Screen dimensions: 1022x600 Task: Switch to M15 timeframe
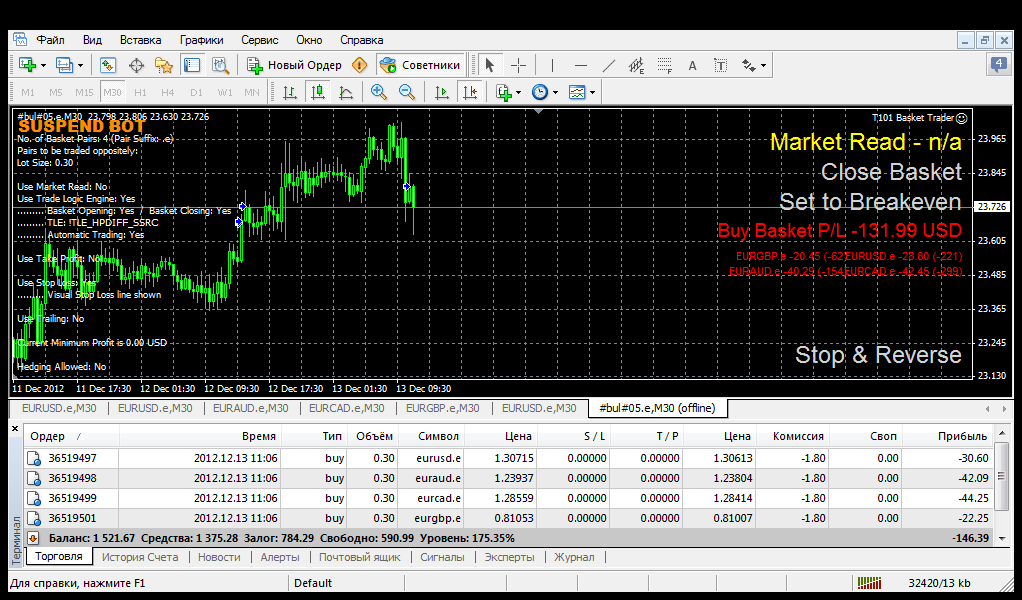84,93
